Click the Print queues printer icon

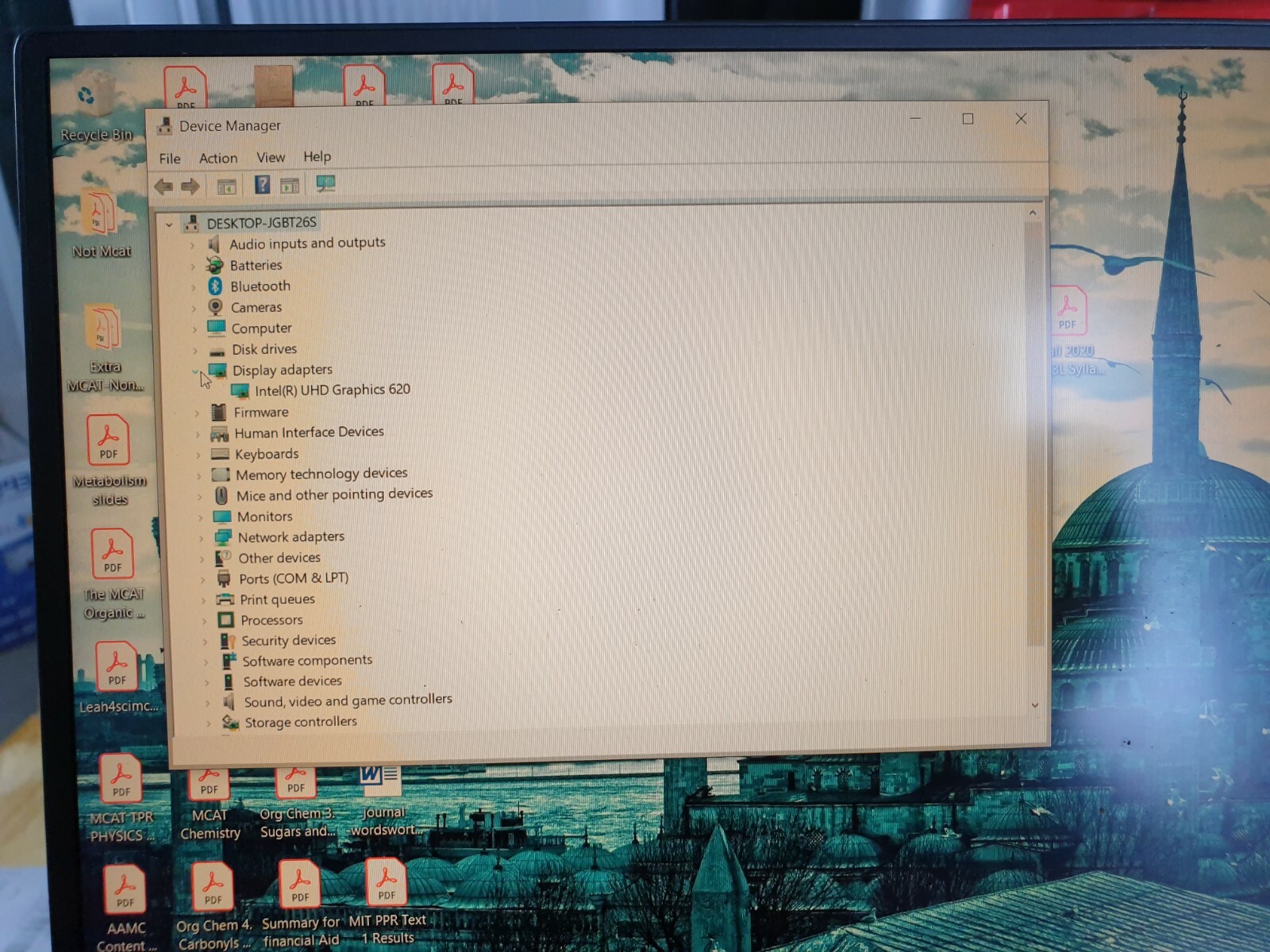pos(225,599)
